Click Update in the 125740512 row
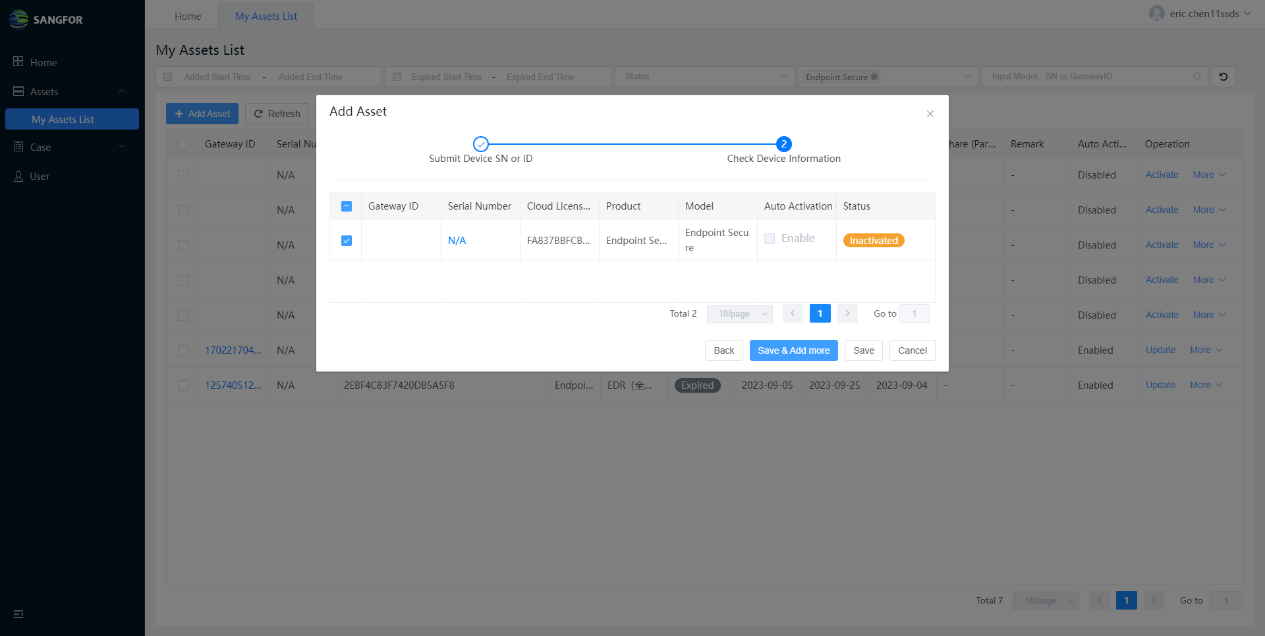The height and width of the screenshot is (636, 1265). (x=1160, y=385)
